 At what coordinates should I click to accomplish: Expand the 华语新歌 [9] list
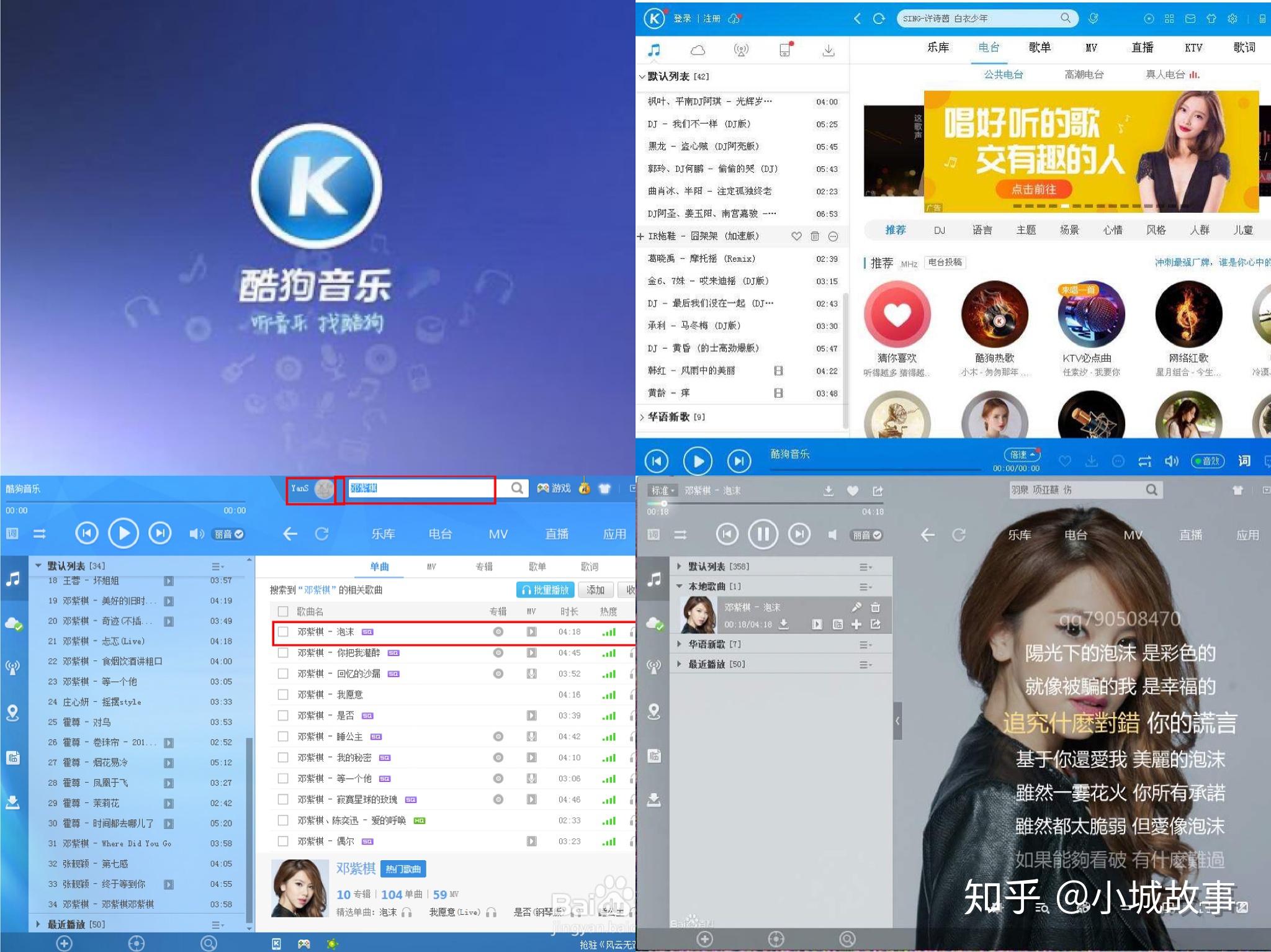(642, 417)
